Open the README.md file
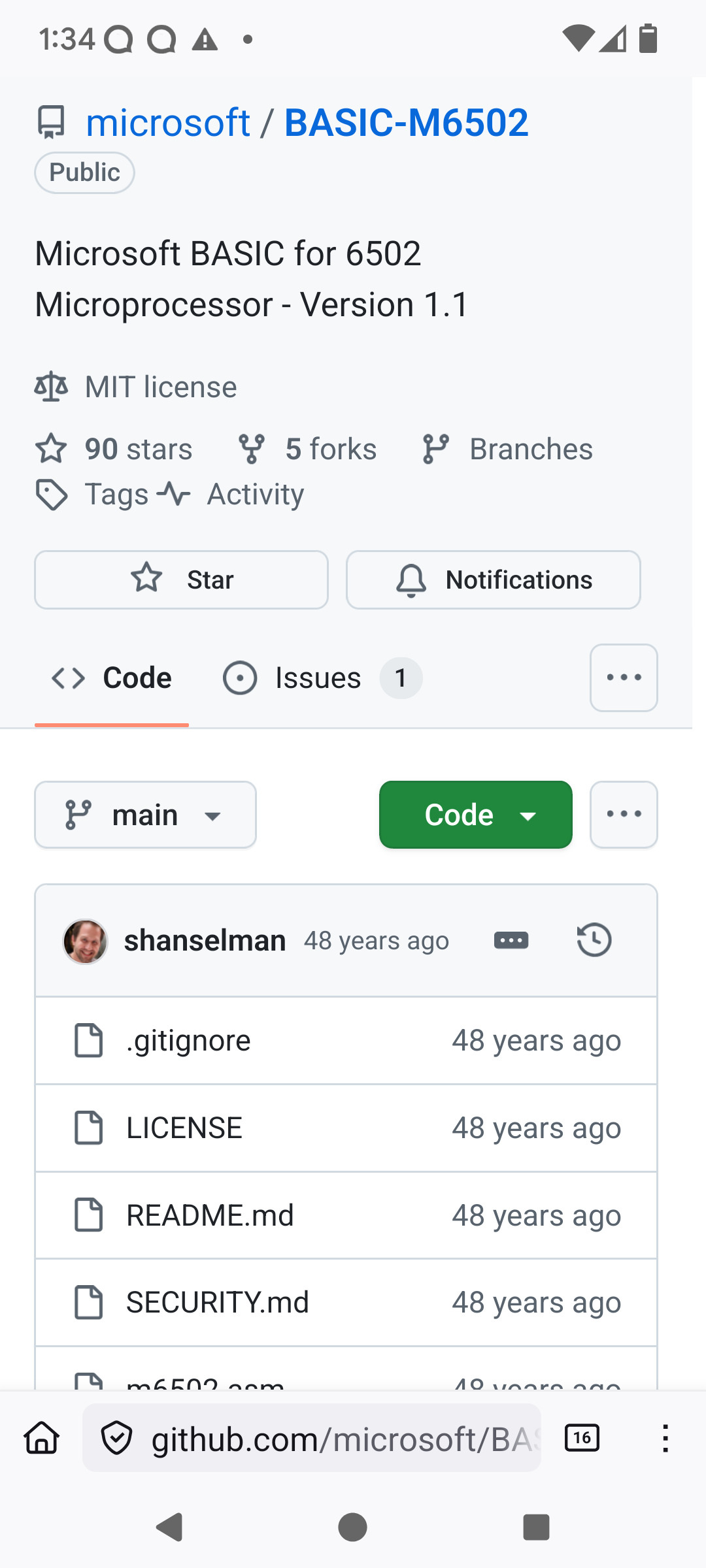Screen dimensions: 706x1568 [210, 1215]
